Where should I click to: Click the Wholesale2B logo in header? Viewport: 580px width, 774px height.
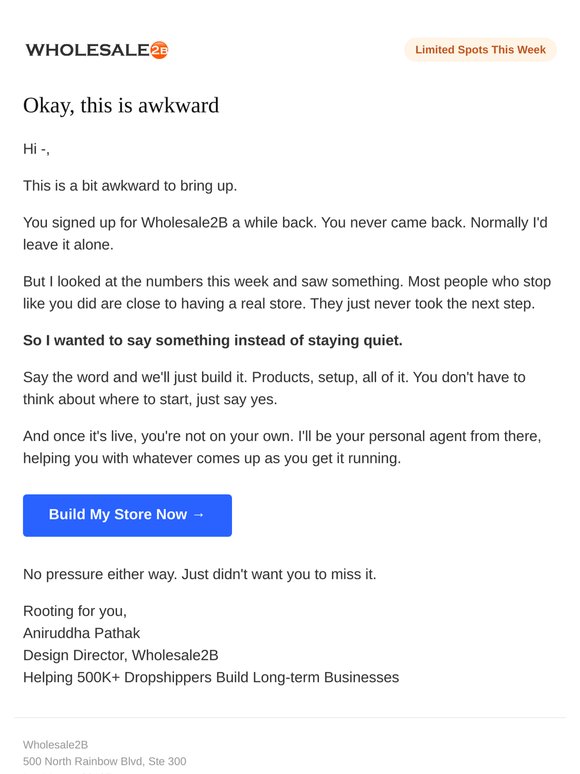coord(97,50)
